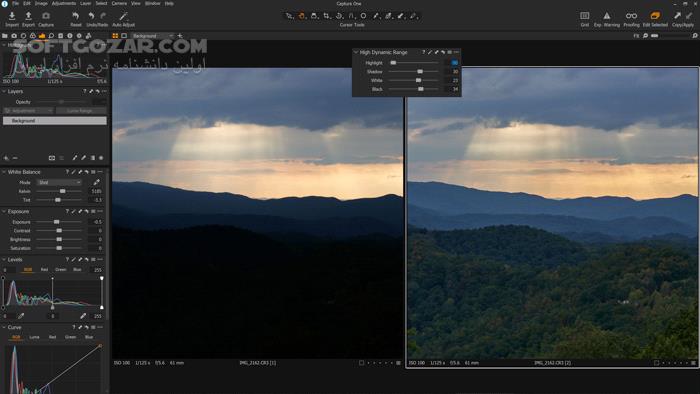Open the Library folder tool tab
This screenshot has width=700, height=394.
4,36
